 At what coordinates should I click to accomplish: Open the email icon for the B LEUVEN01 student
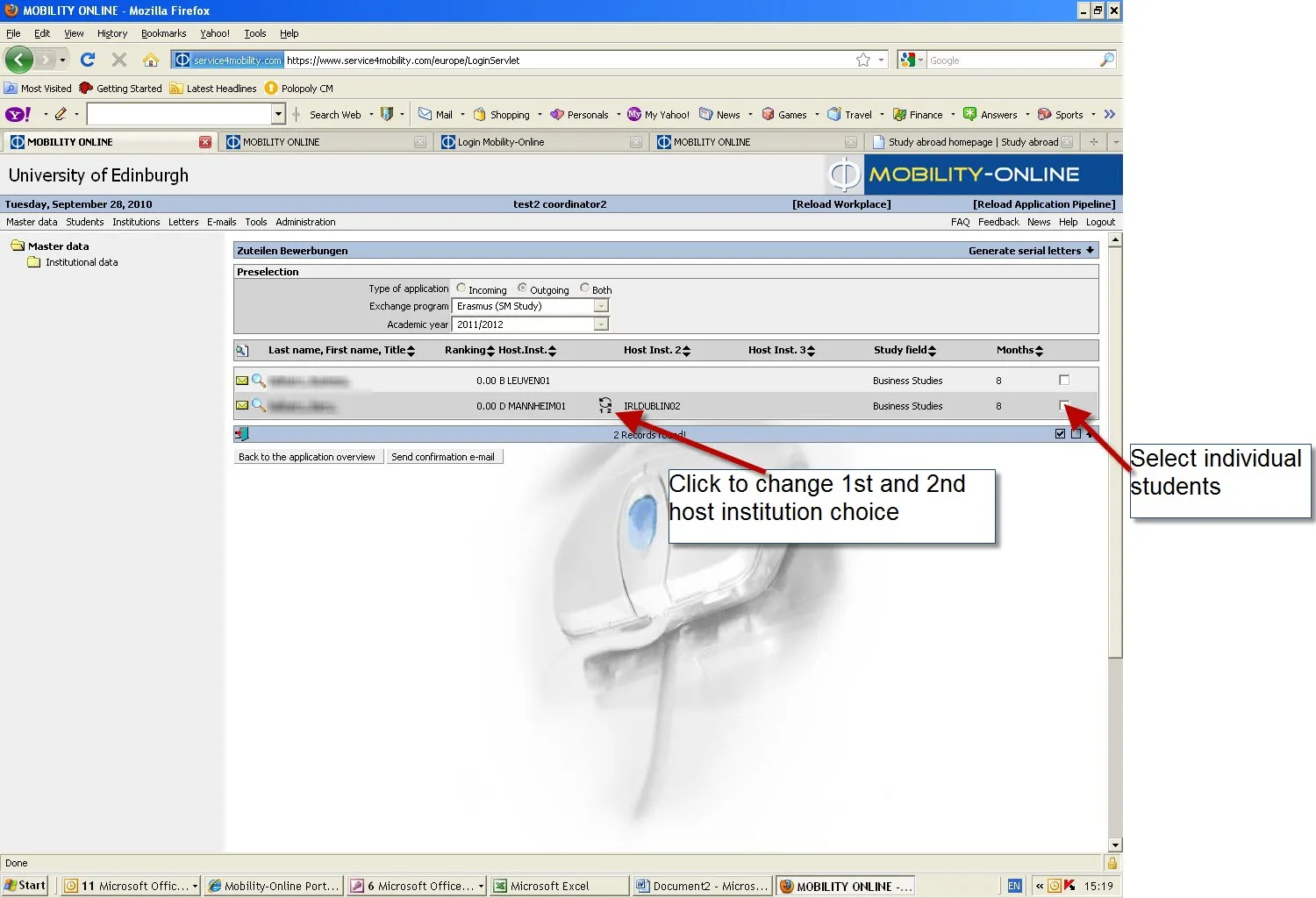(x=242, y=381)
